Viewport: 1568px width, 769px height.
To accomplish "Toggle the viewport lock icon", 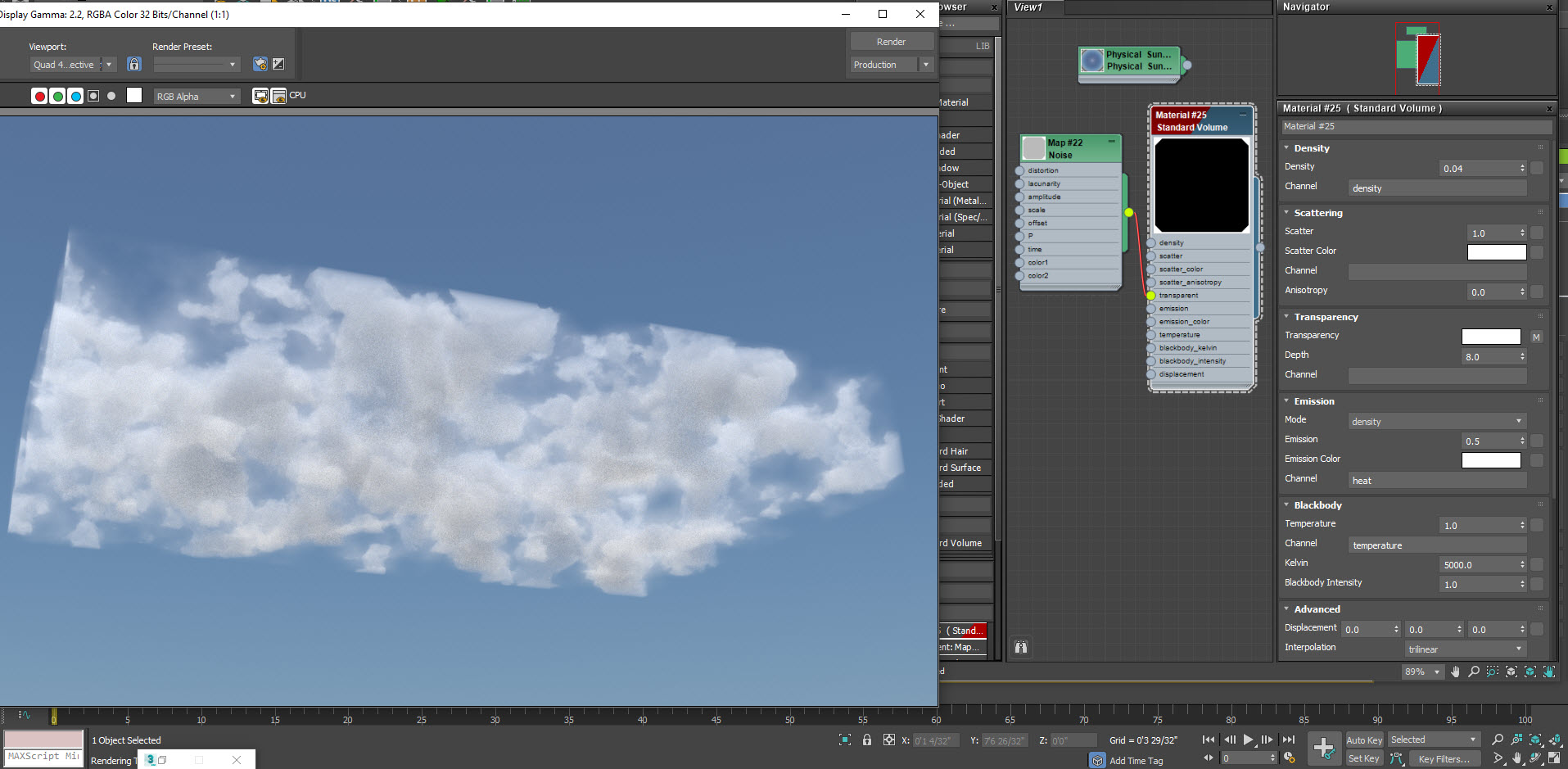I will [134, 64].
